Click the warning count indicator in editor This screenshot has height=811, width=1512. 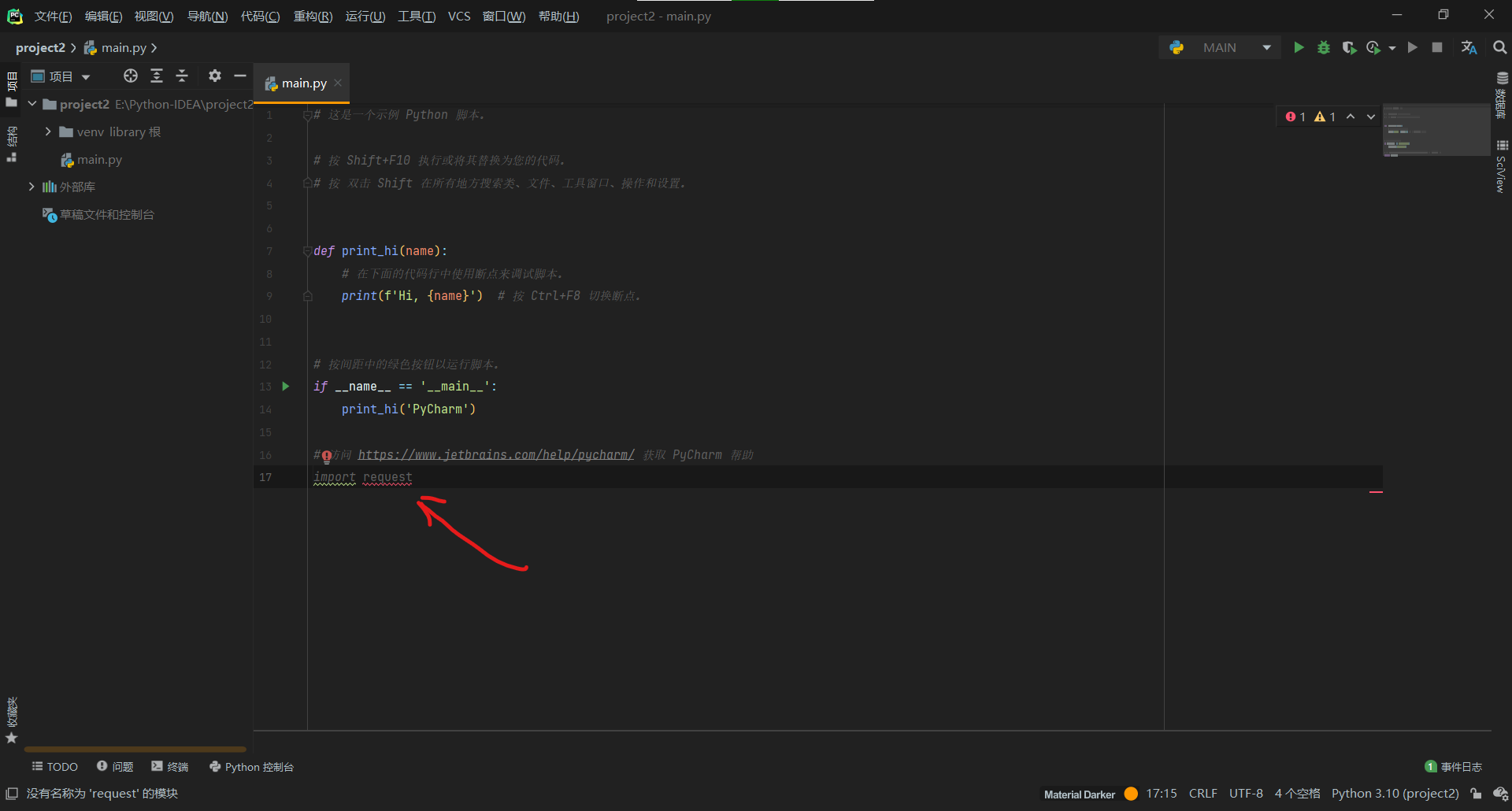tap(1325, 117)
